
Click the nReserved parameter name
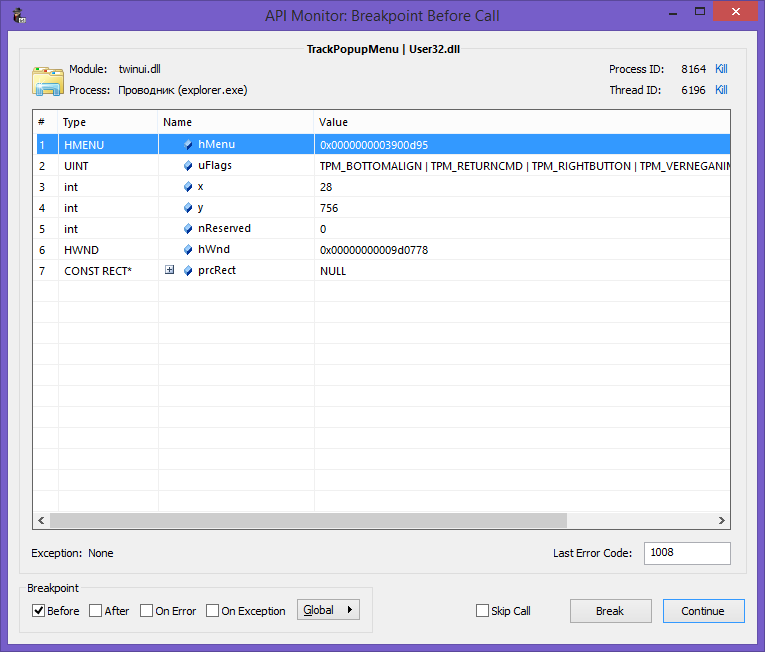224,228
